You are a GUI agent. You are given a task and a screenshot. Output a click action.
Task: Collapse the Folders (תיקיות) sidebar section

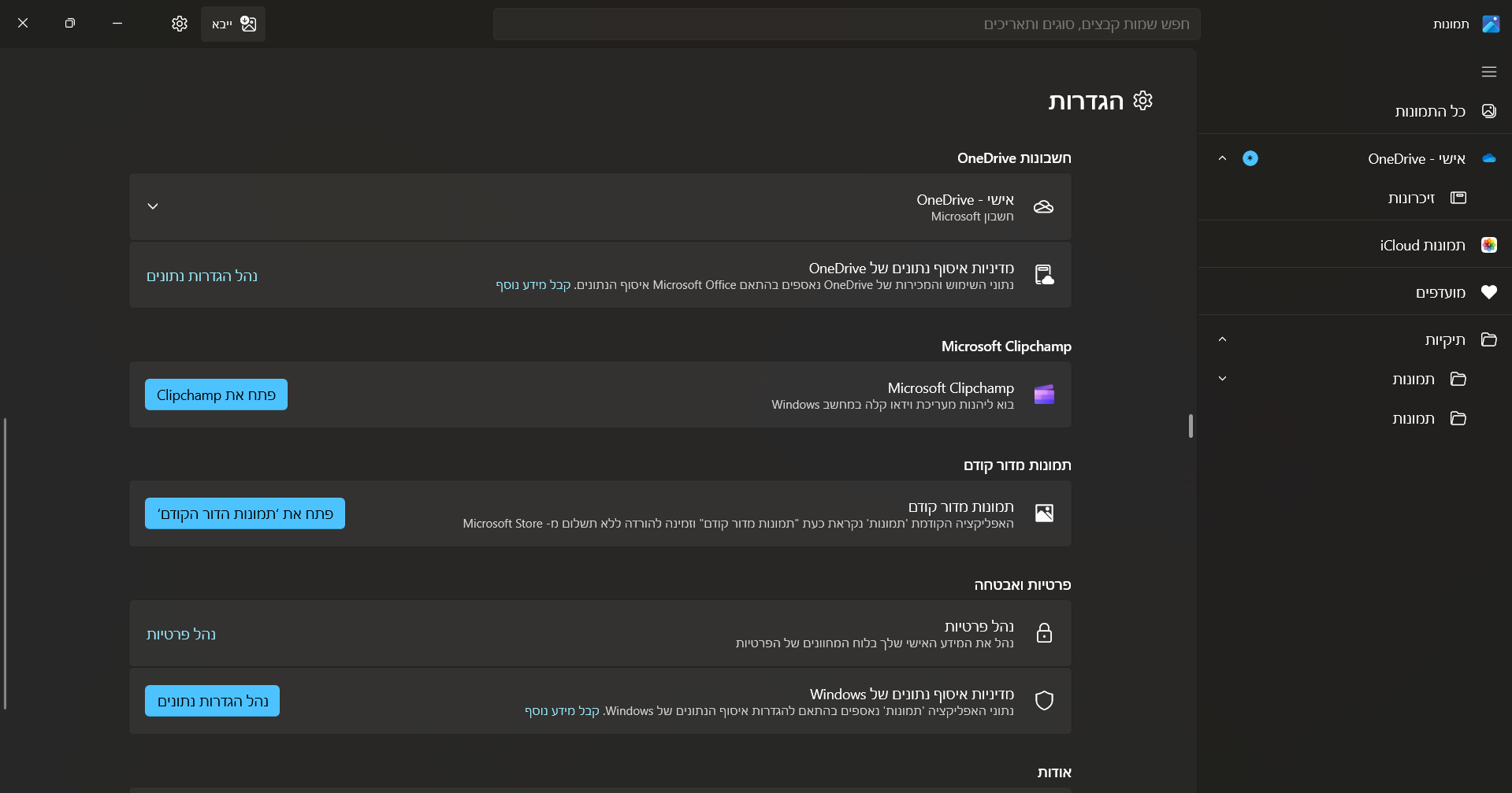tap(1222, 339)
